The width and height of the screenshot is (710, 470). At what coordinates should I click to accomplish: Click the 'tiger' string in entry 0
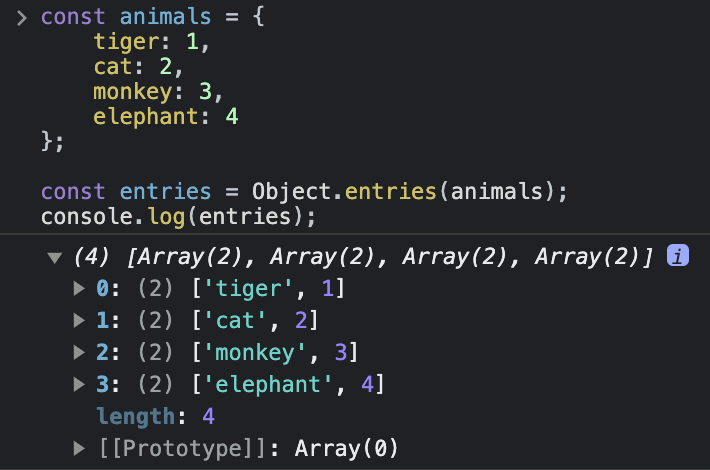point(249,288)
